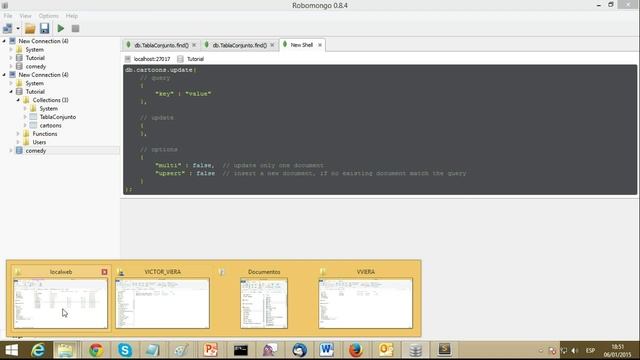
Task: Open Outlook from the taskbar
Action: click(386, 350)
